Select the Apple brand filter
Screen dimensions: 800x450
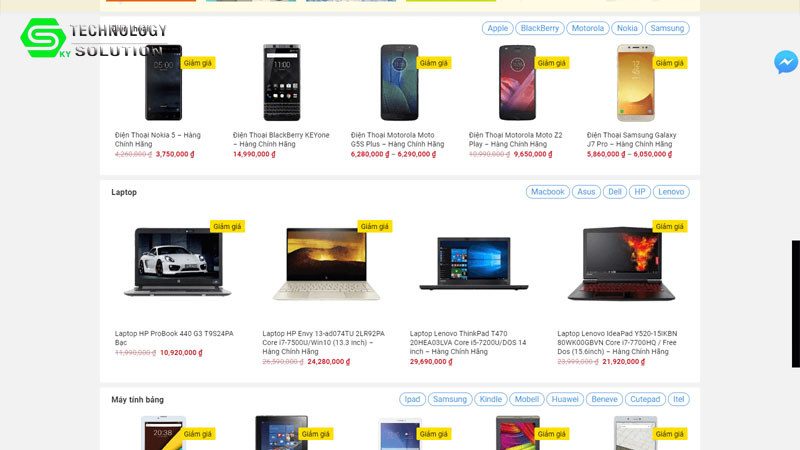point(497,28)
